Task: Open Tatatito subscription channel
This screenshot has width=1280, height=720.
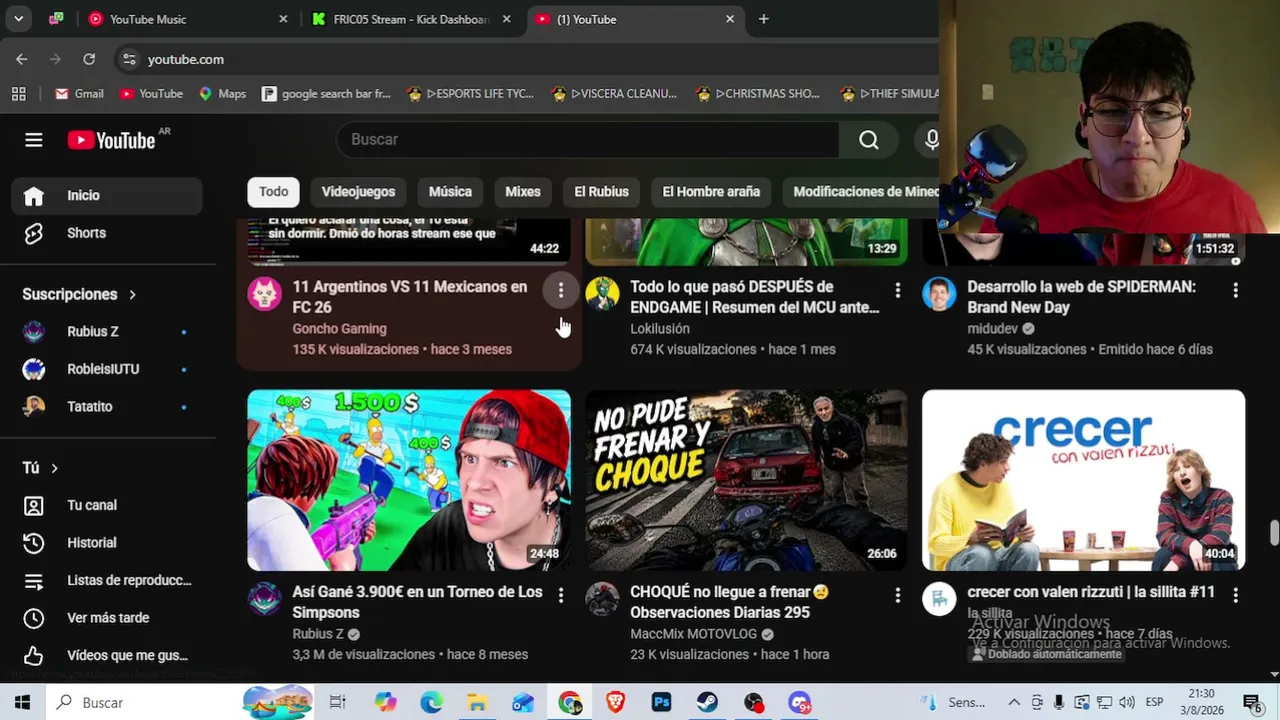Action: click(107, 407)
